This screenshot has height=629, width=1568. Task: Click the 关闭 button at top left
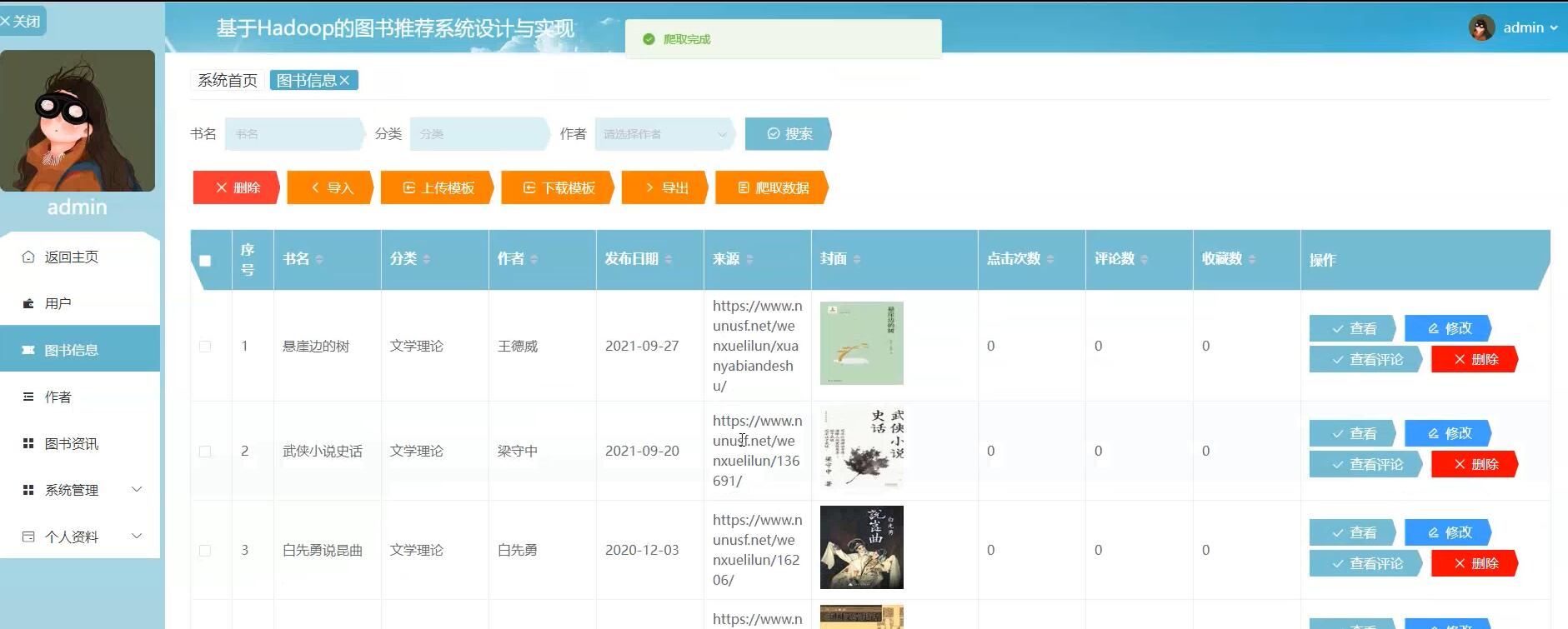pyautogui.click(x=23, y=21)
